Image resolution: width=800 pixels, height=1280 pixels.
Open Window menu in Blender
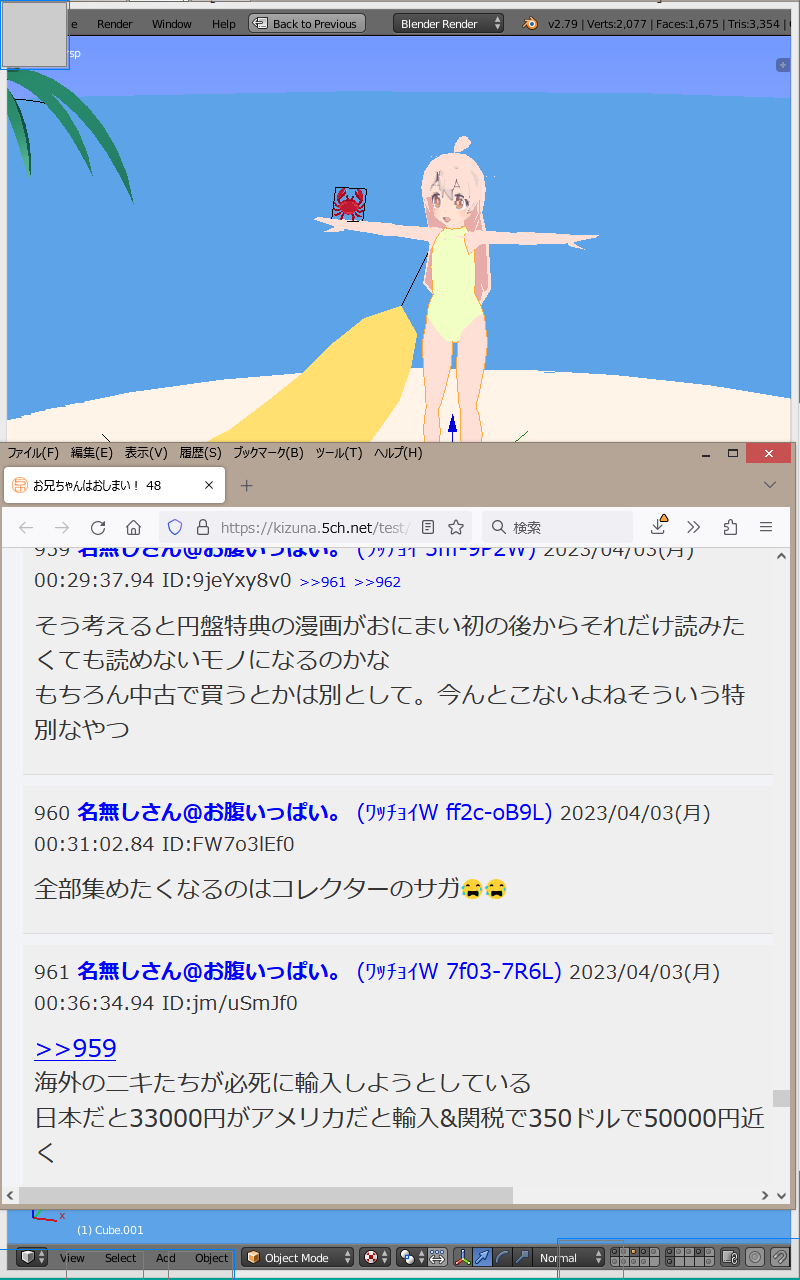coord(171,23)
